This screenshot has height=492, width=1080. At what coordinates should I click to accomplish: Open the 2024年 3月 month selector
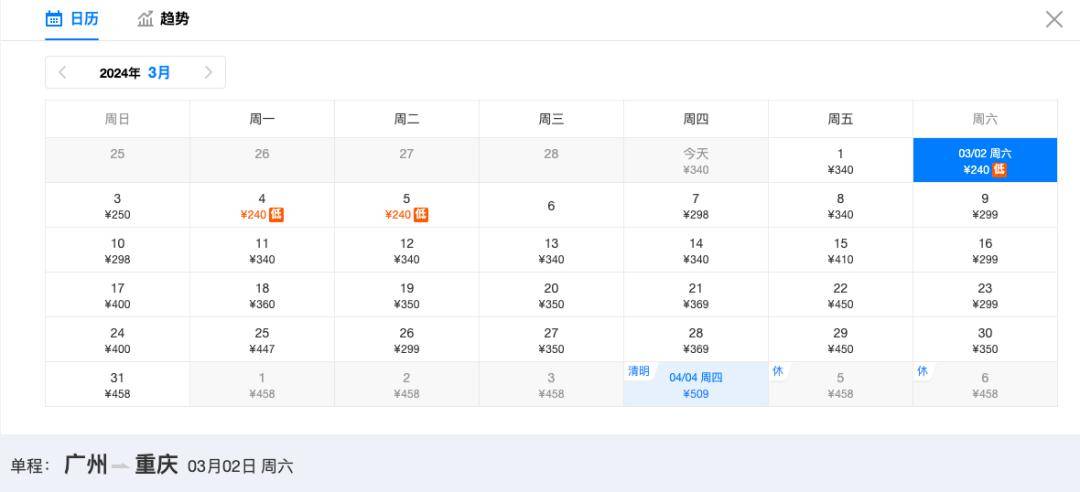[135, 72]
